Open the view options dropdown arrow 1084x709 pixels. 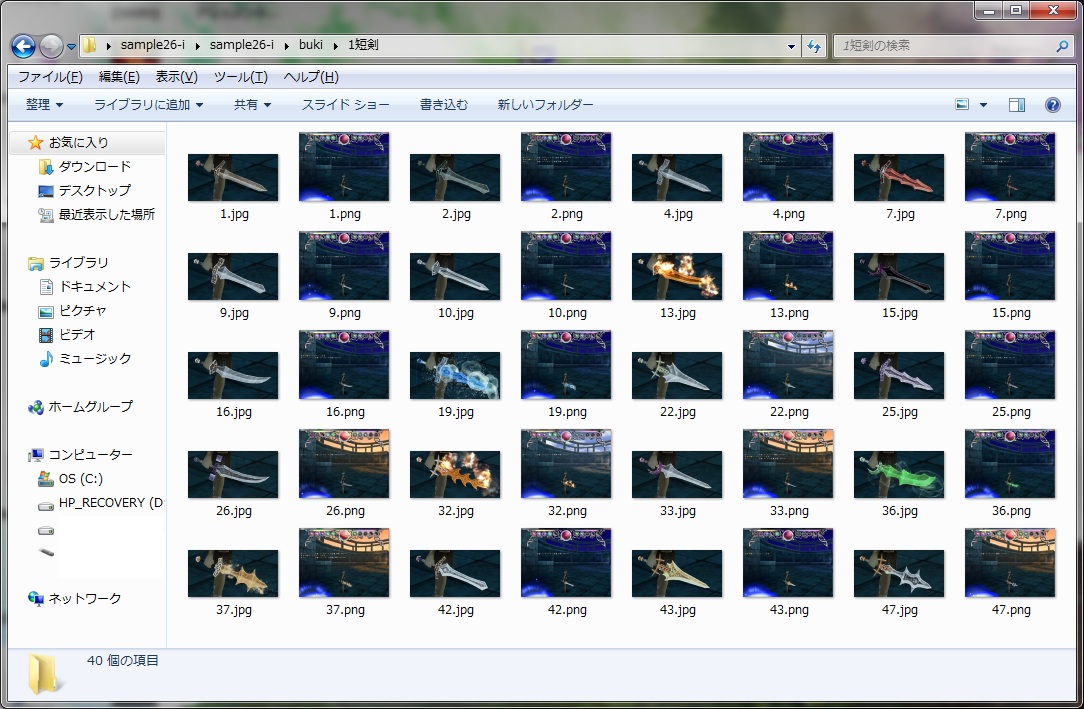(983, 105)
